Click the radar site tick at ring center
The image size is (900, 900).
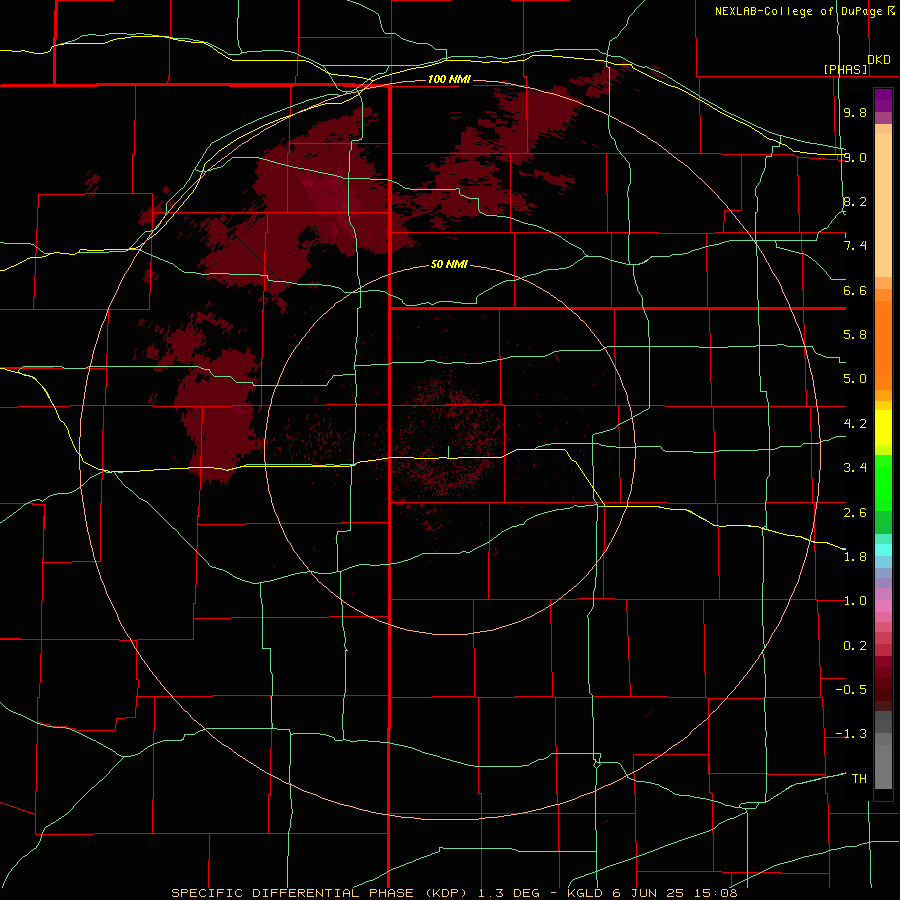[449, 452]
